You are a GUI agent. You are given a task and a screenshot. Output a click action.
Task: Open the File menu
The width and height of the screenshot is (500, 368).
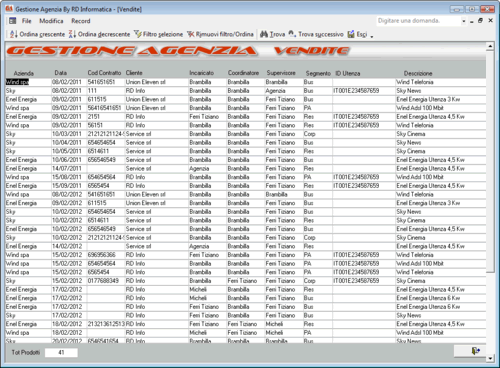(27, 21)
